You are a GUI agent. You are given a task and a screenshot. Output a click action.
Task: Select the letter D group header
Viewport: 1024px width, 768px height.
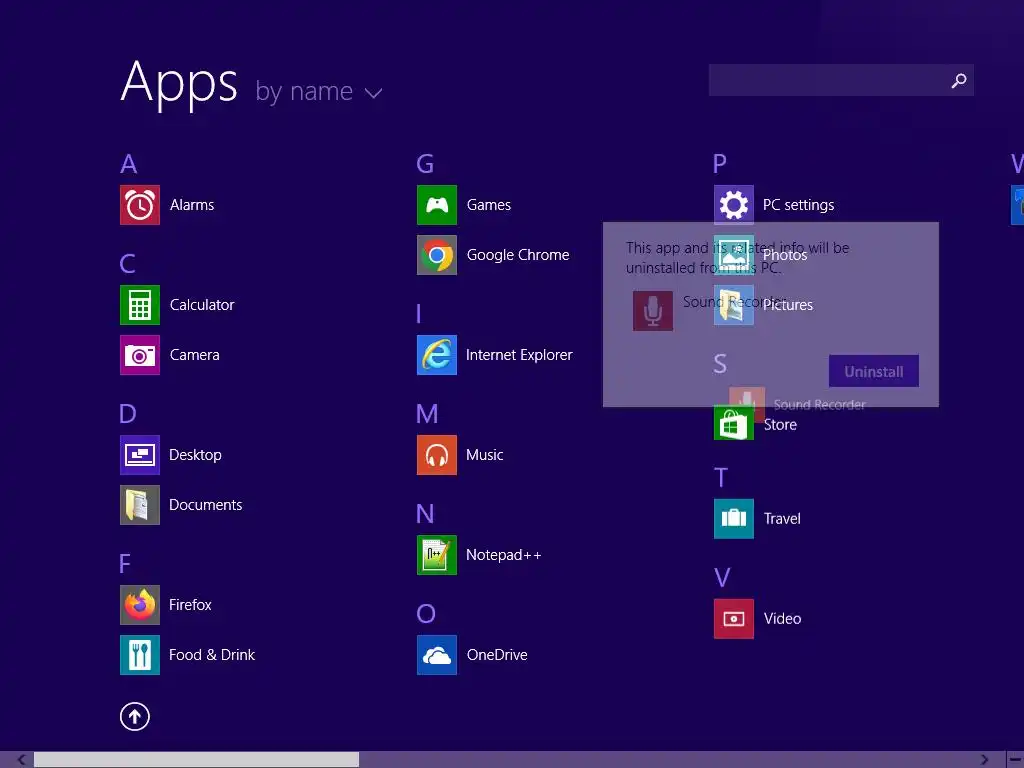tap(128, 414)
